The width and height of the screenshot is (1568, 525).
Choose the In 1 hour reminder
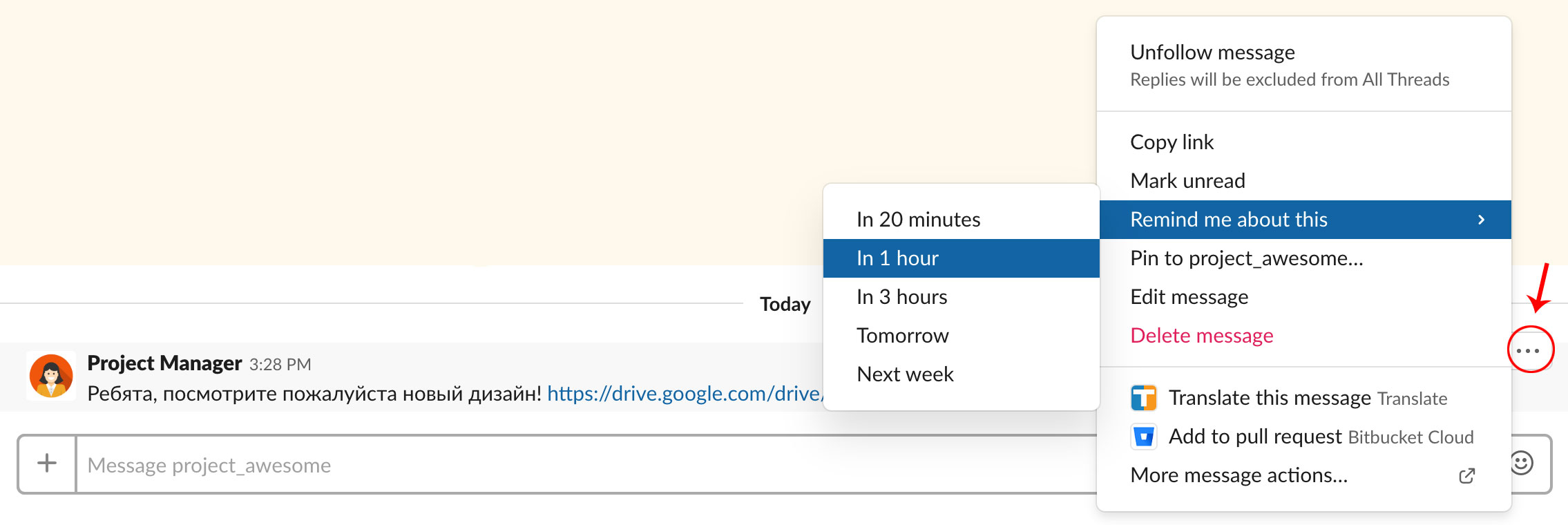897,258
